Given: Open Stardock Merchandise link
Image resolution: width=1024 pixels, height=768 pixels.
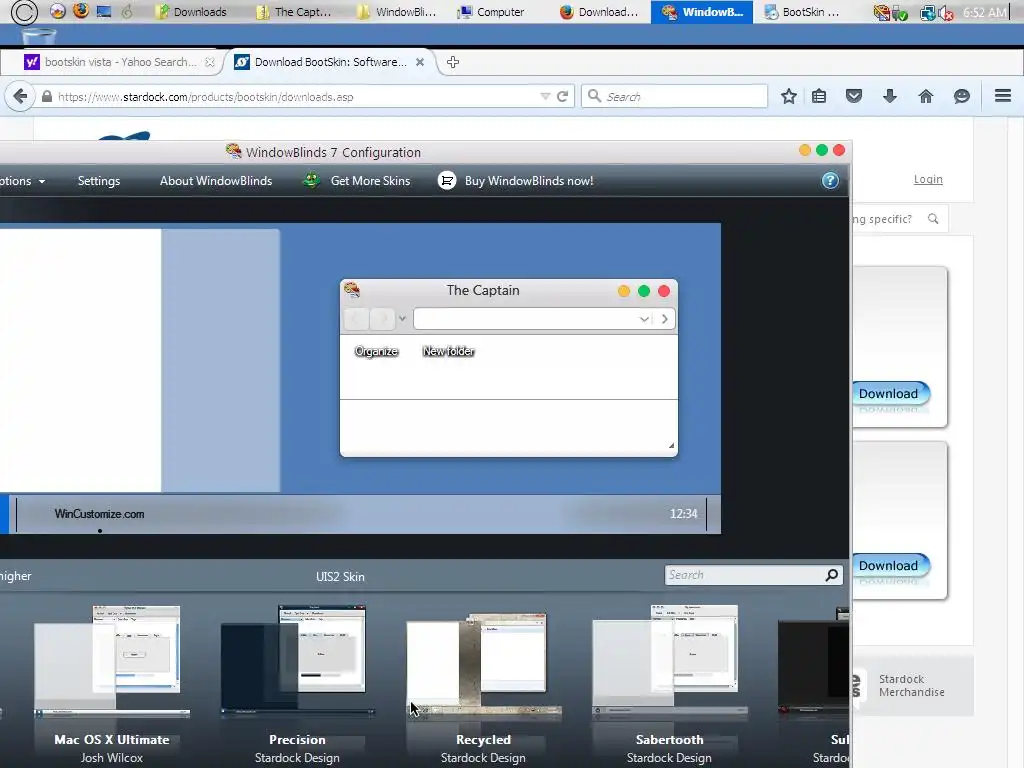Looking at the screenshot, I should (912, 686).
